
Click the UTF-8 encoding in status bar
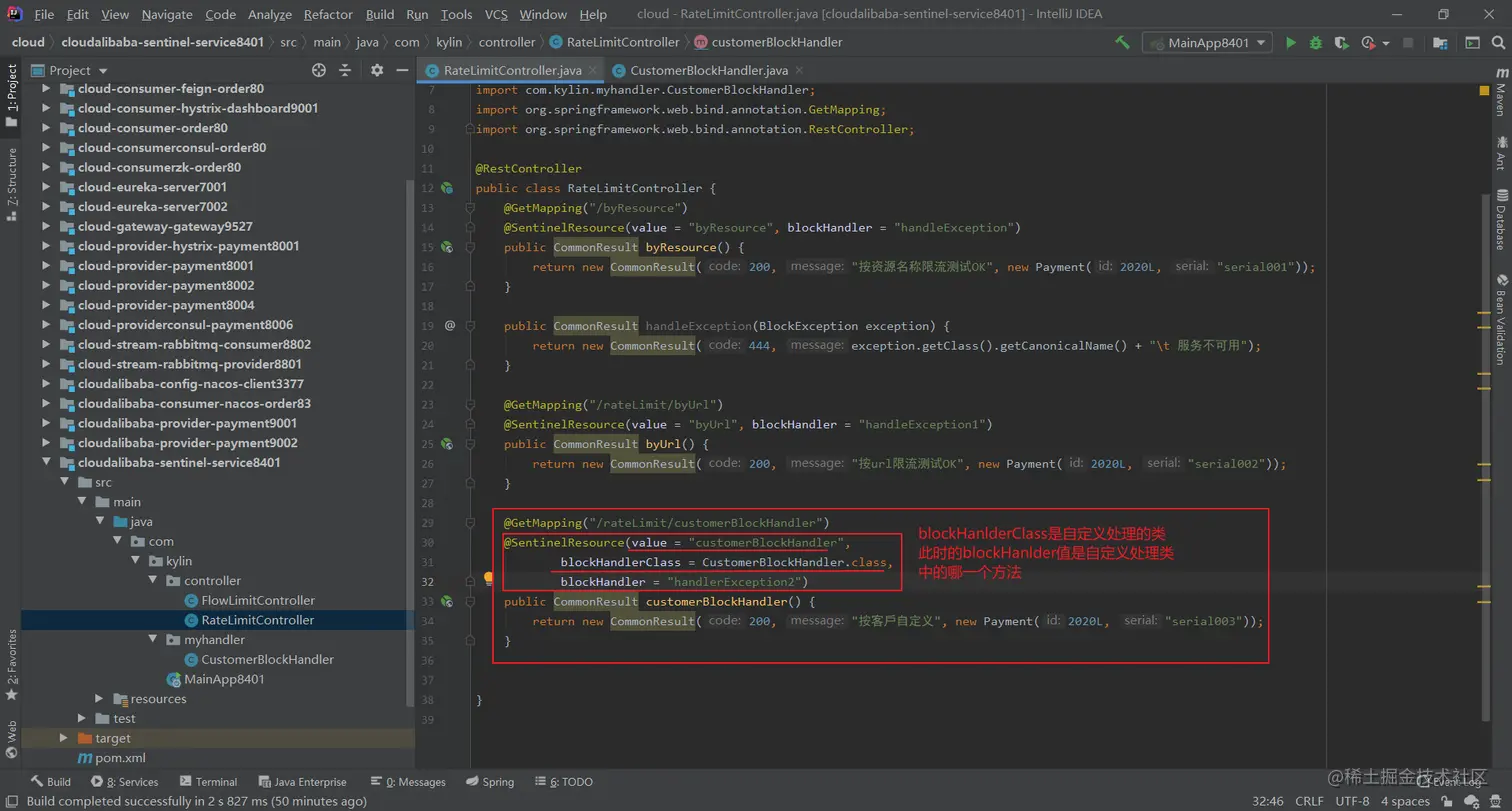(x=1352, y=801)
